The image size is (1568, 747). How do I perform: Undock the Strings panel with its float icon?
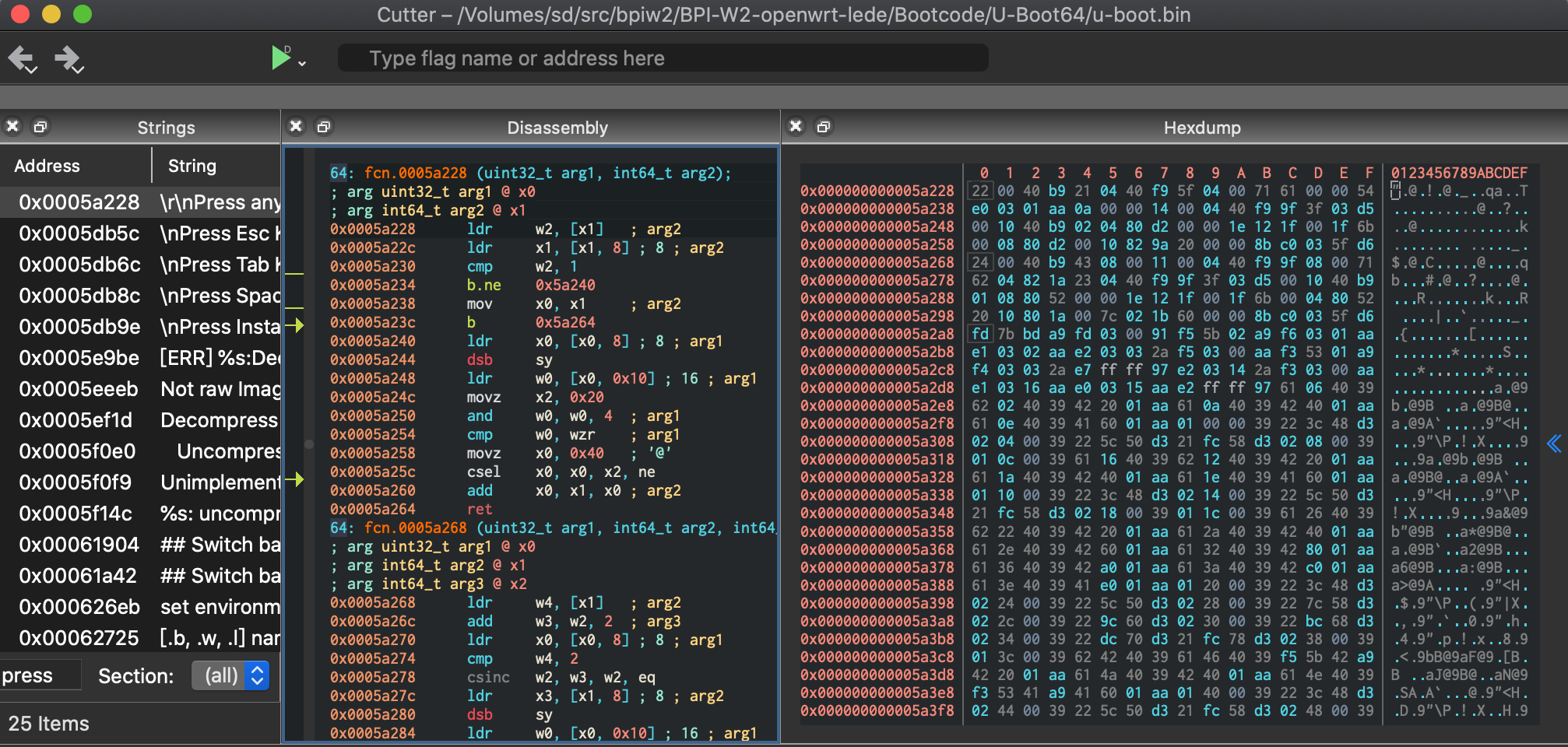[40, 126]
